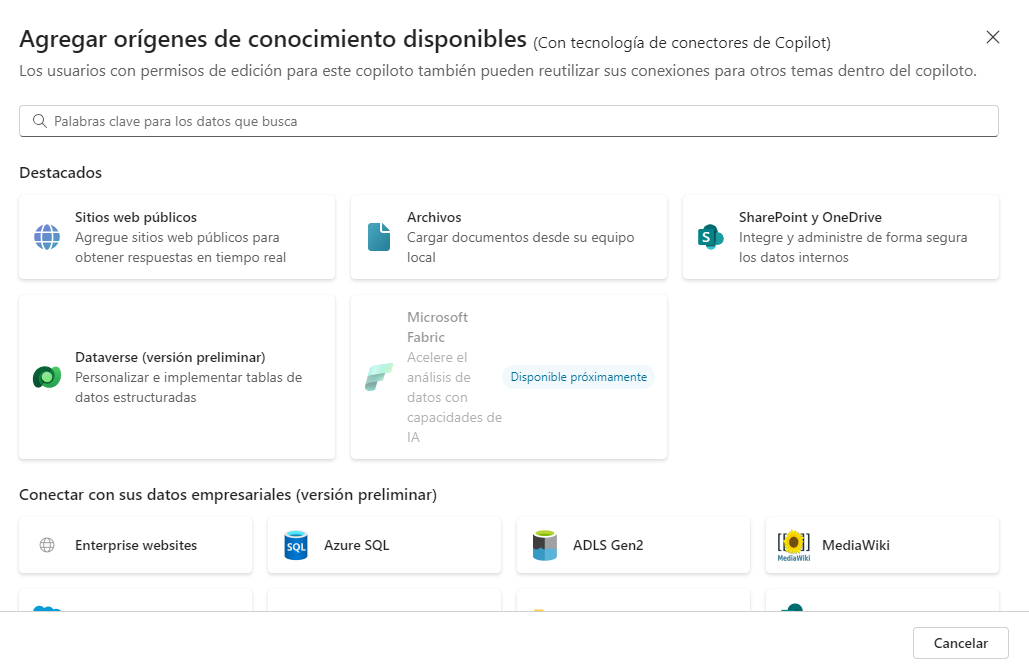Select the Azure SQL connector tile
This screenshot has height=666, width=1029.
384,545
